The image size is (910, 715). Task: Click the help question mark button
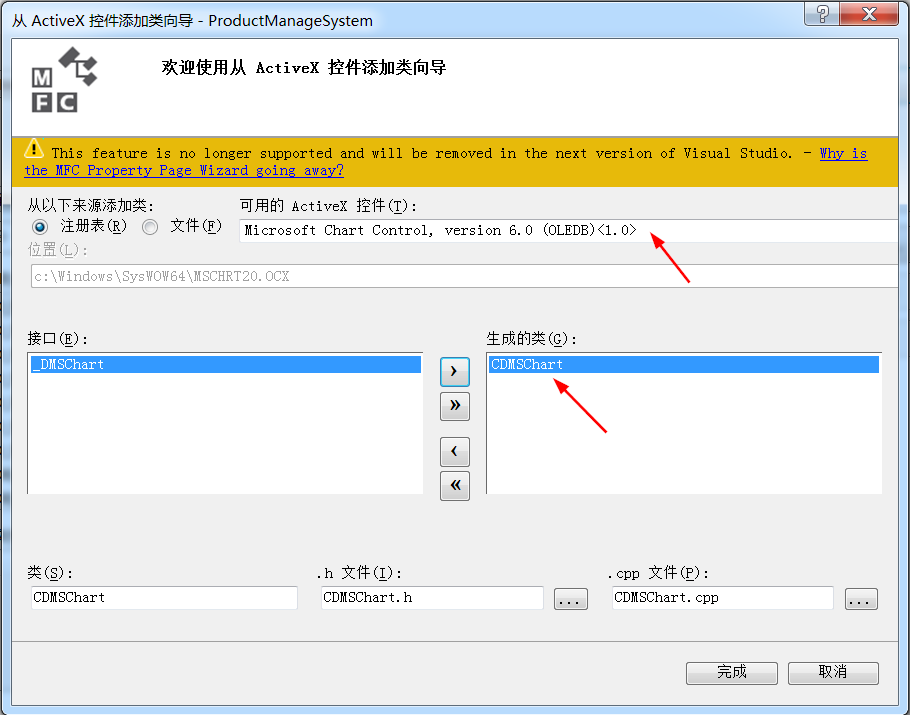[822, 13]
